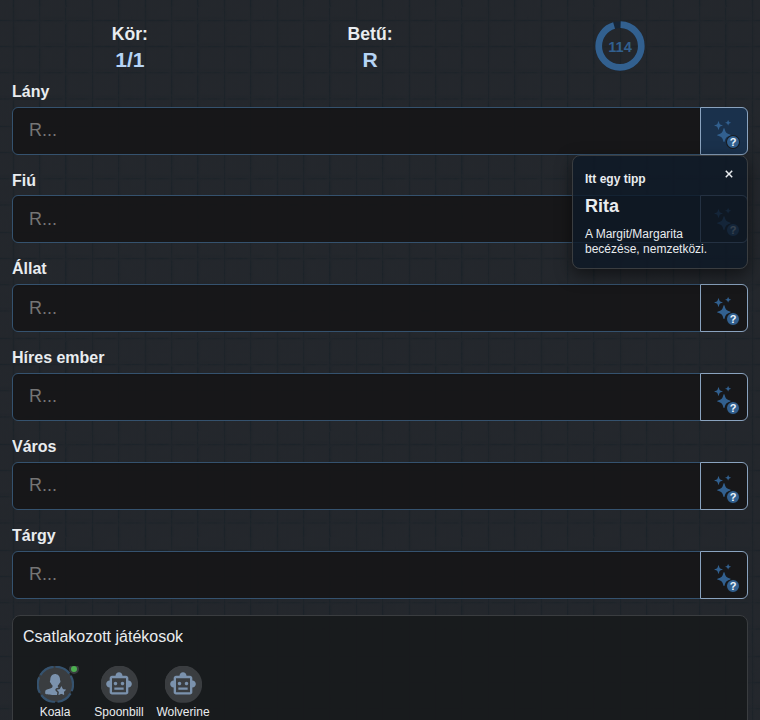760x720 pixels.
Task: Click the Spoonbill bot avatar
Action: click(x=119, y=684)
